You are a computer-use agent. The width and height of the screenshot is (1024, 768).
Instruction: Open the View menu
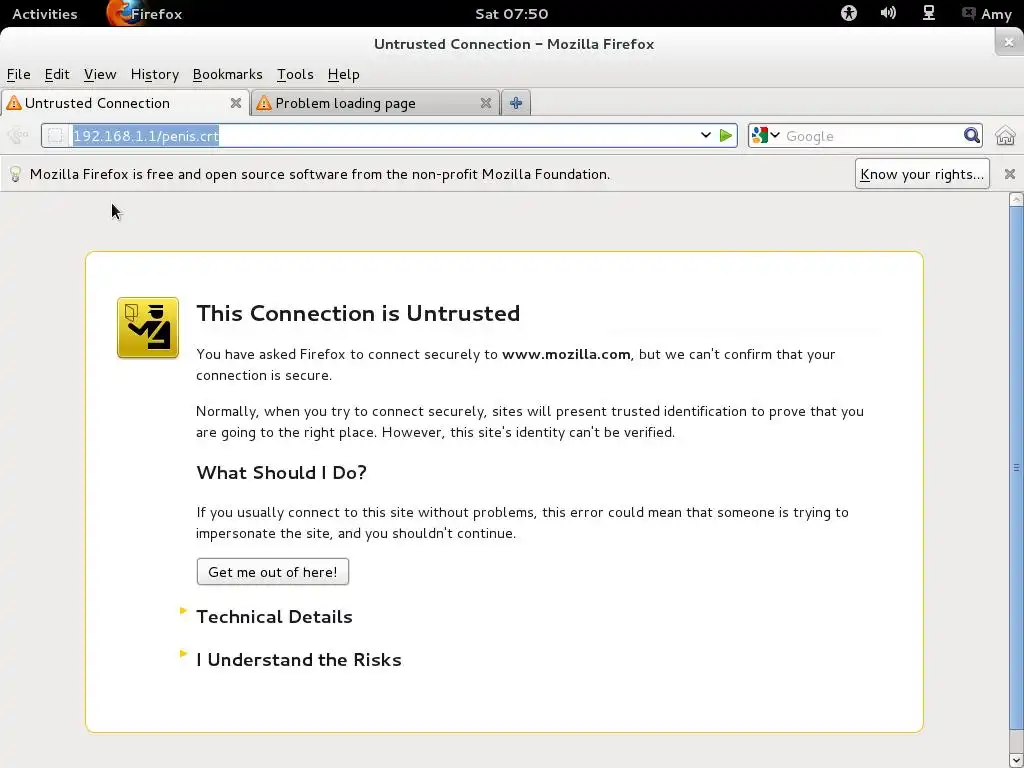point(100,74)
